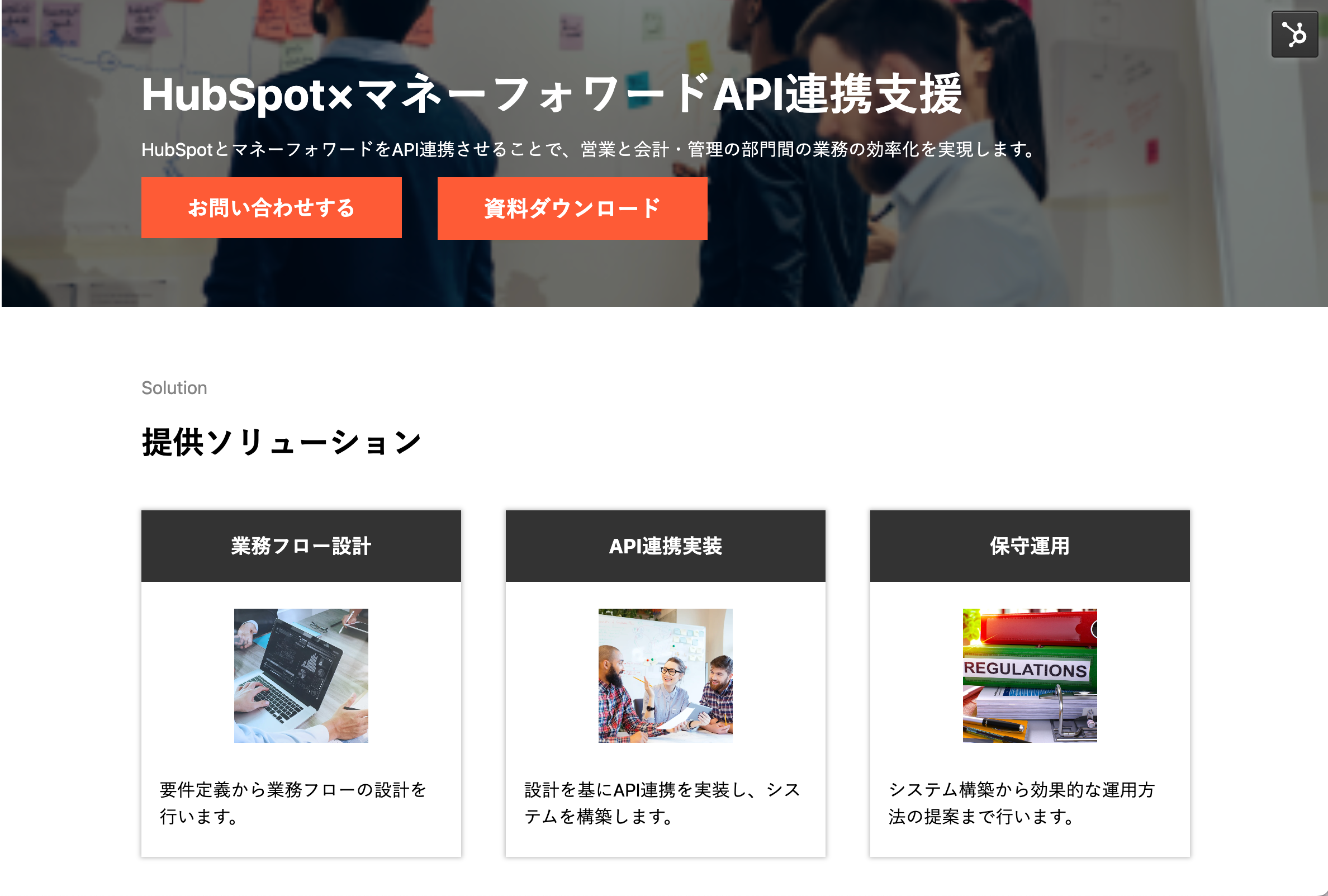The height and width of the screenshot is (896, 1328).
Task: Click the HubSpot sprocket icon
Action: (x=1294, y=34)
